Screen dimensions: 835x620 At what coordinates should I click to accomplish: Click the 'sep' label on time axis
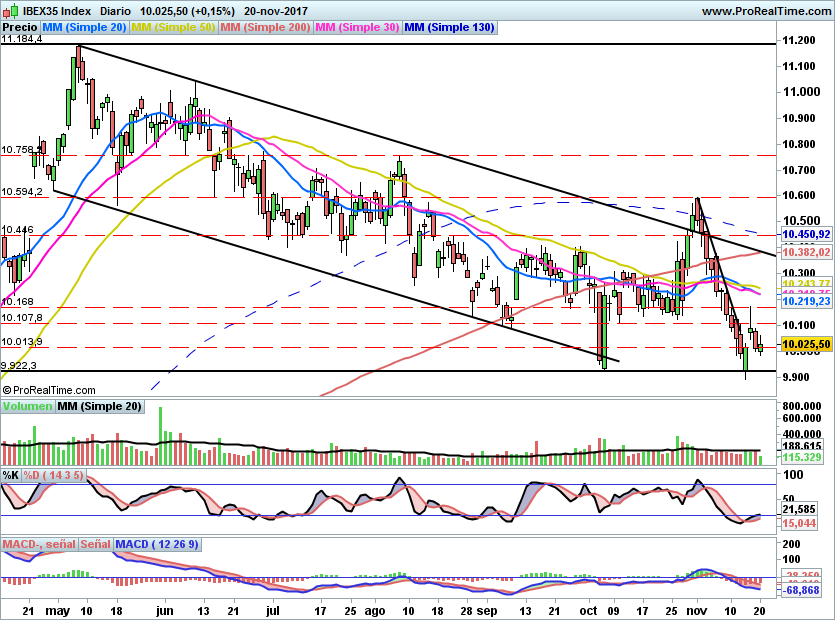pos(487,611)
